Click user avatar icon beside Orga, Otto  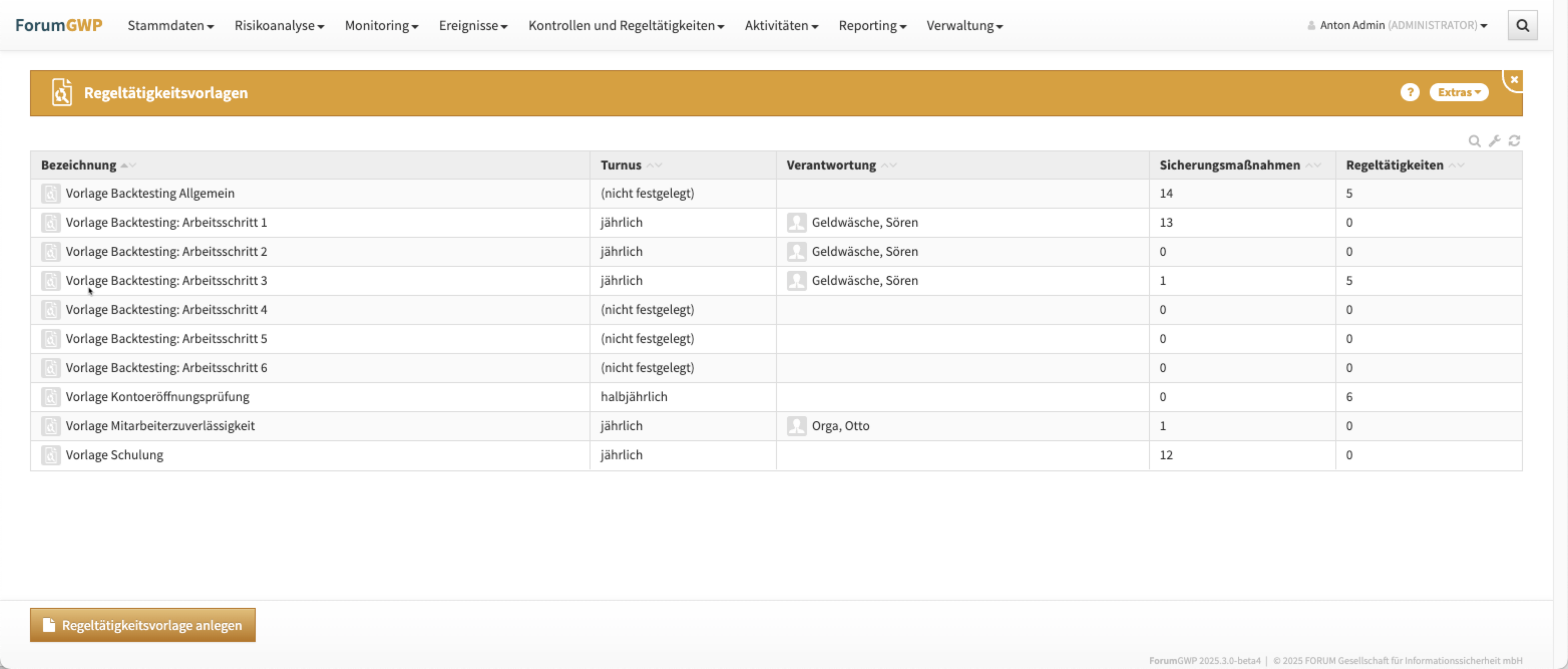point(796,426)
